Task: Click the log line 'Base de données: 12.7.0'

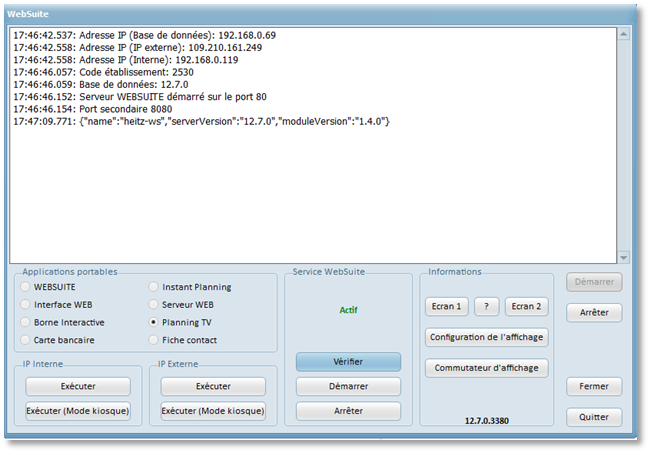Action: point(101,85)
